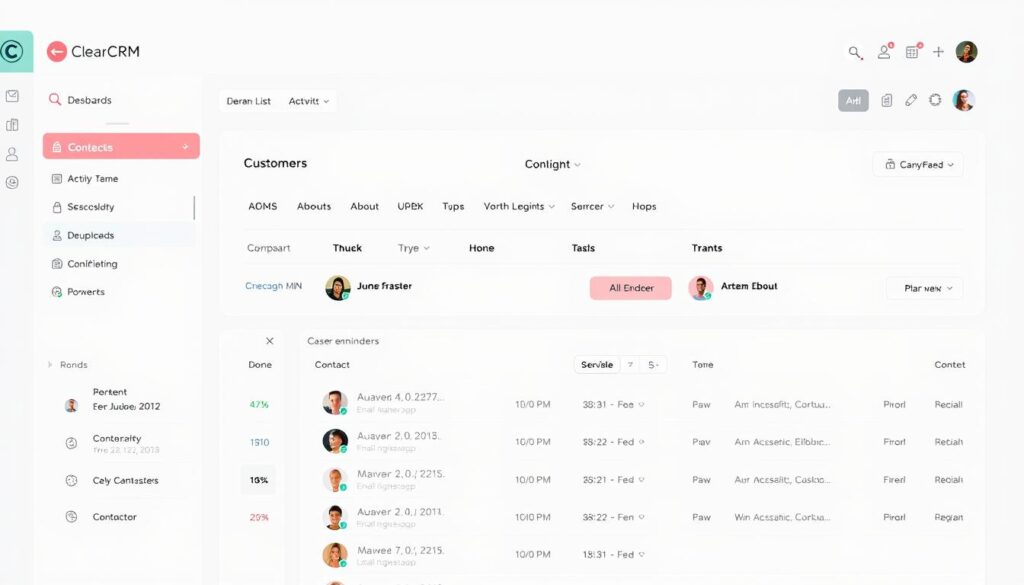Open the calendar icon with notification badge
This screenshot has width=1024, height=585.
[912, 51]
